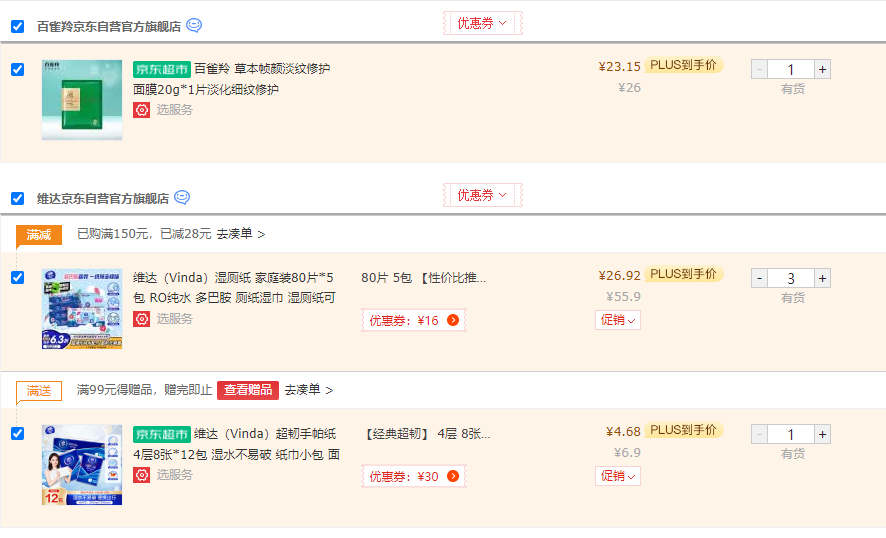Viewport: 886px width, 538px height.
Task: Click the 满送 promotion tag
Action: click(38, 391)
